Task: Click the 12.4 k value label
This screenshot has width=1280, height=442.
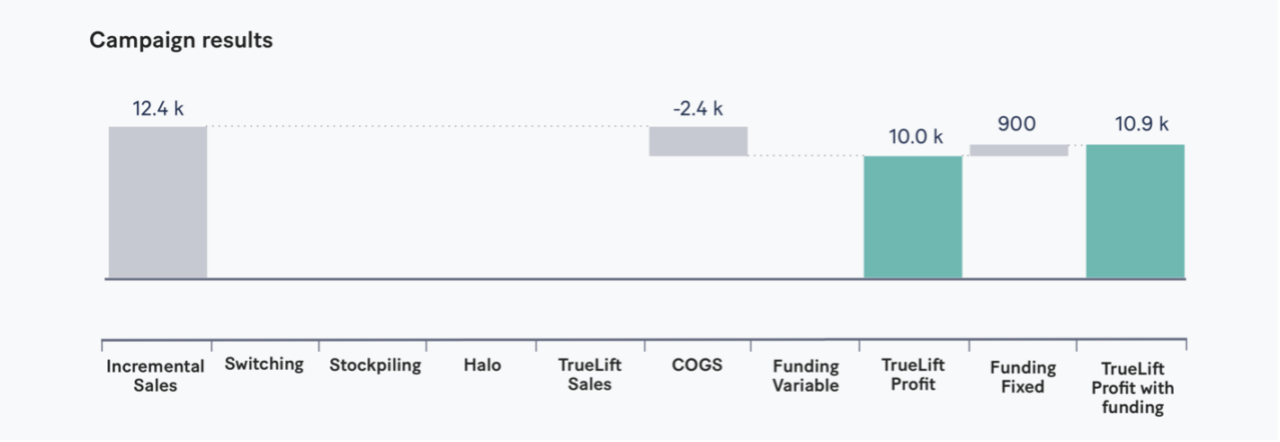Action: (158, 108)
